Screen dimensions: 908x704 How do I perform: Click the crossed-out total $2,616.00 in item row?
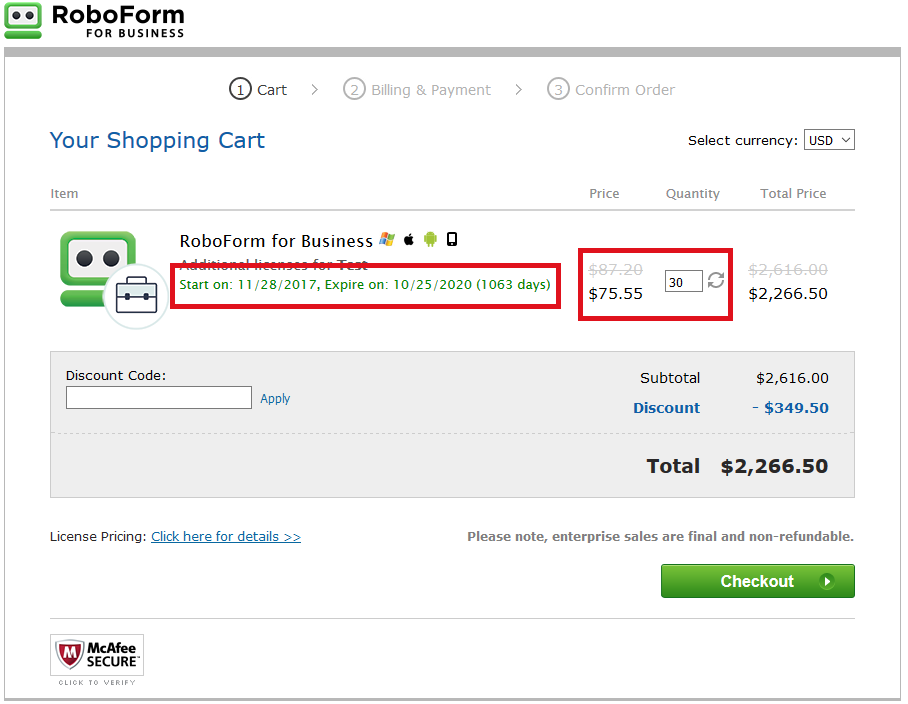(x=788, y=269)
